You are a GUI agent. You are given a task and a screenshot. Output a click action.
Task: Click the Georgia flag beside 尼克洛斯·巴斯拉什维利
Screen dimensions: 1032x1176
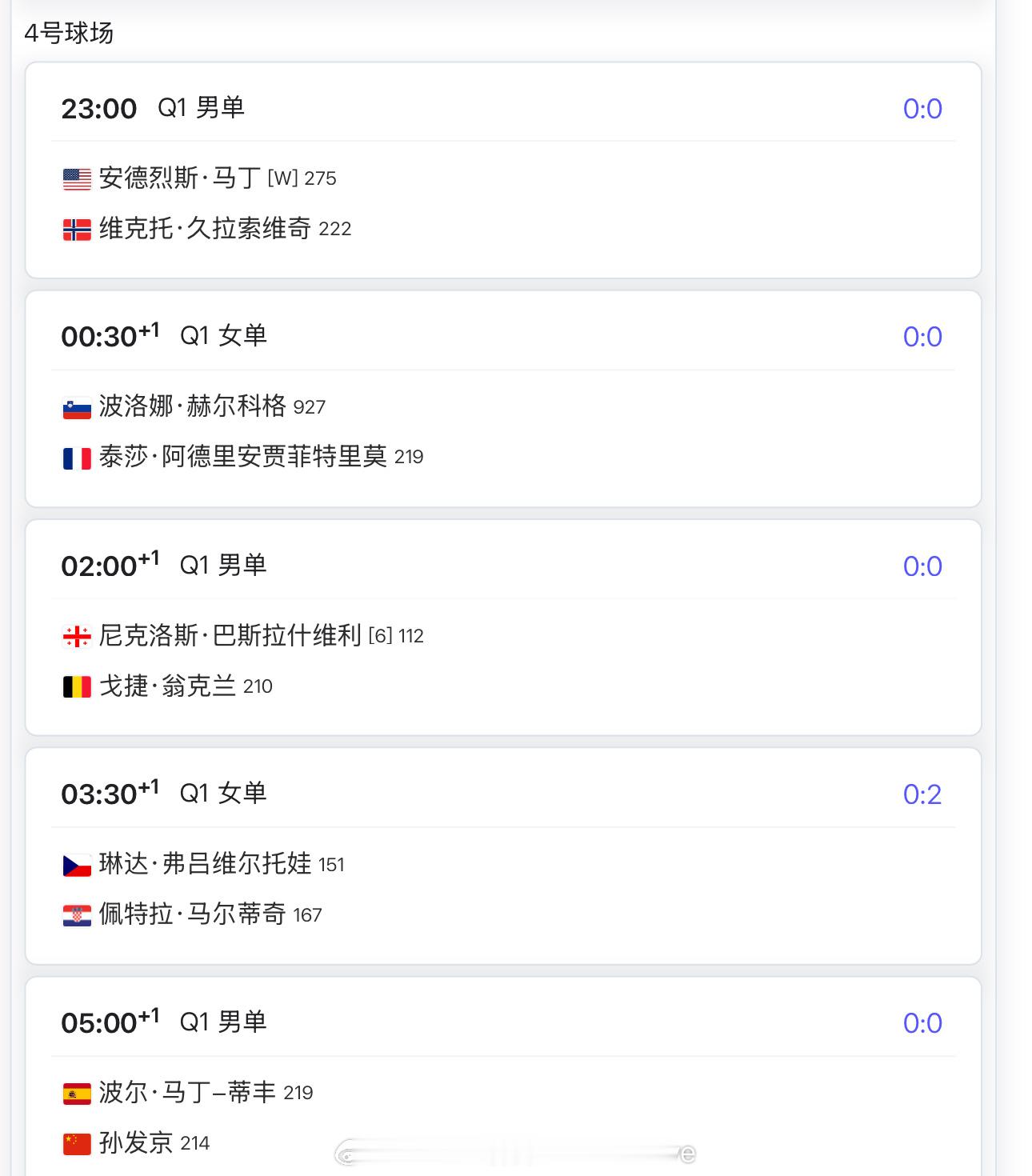pyautogui.click(x=77, y=636)
